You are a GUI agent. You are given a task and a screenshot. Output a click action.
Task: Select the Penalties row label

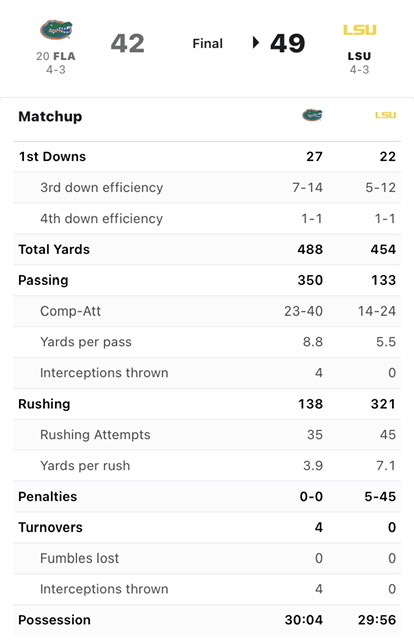point(48,497)
